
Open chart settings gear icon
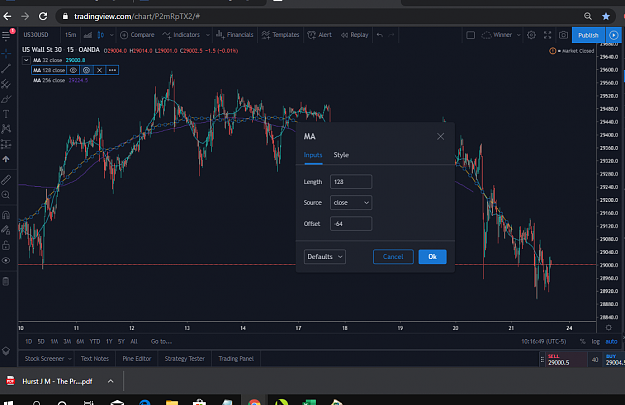tap(531, 35)
